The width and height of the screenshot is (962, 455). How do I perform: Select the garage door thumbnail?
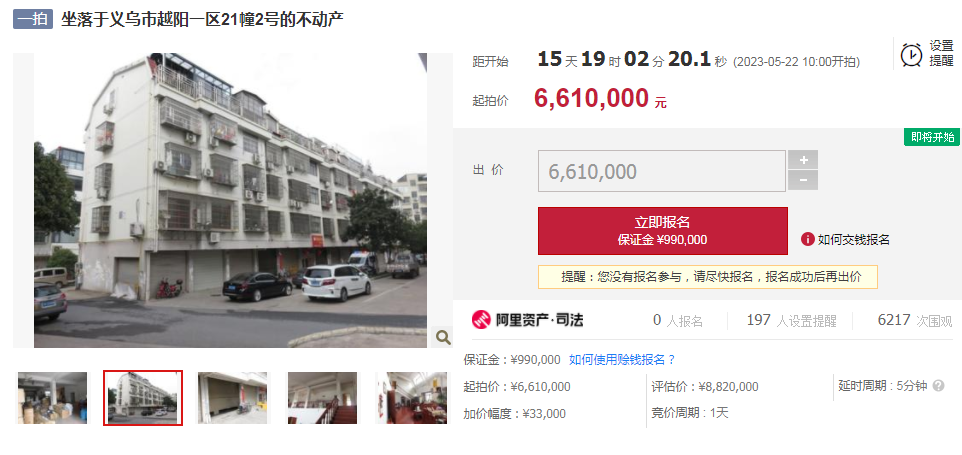coord(233,398)
